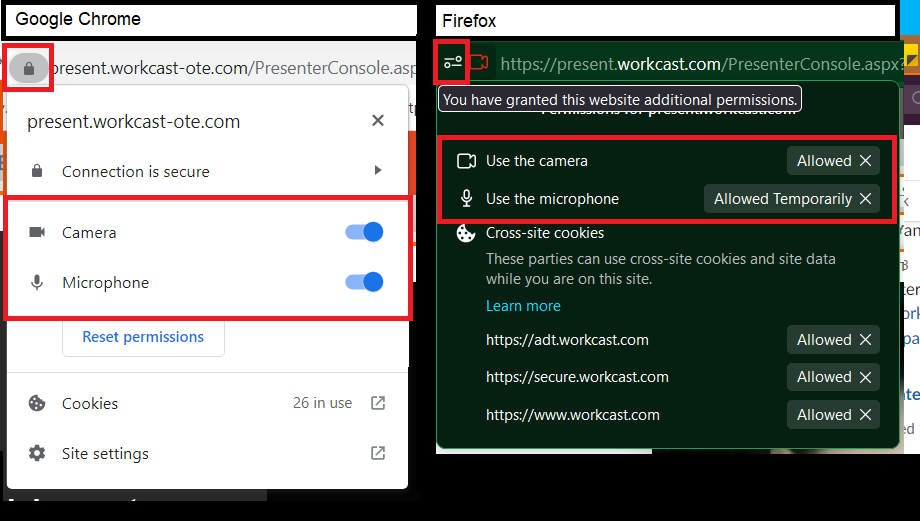Remove Allowed for adt.workcast.com
This screenshot has height=521, width=920.
(x=865, y=340)
